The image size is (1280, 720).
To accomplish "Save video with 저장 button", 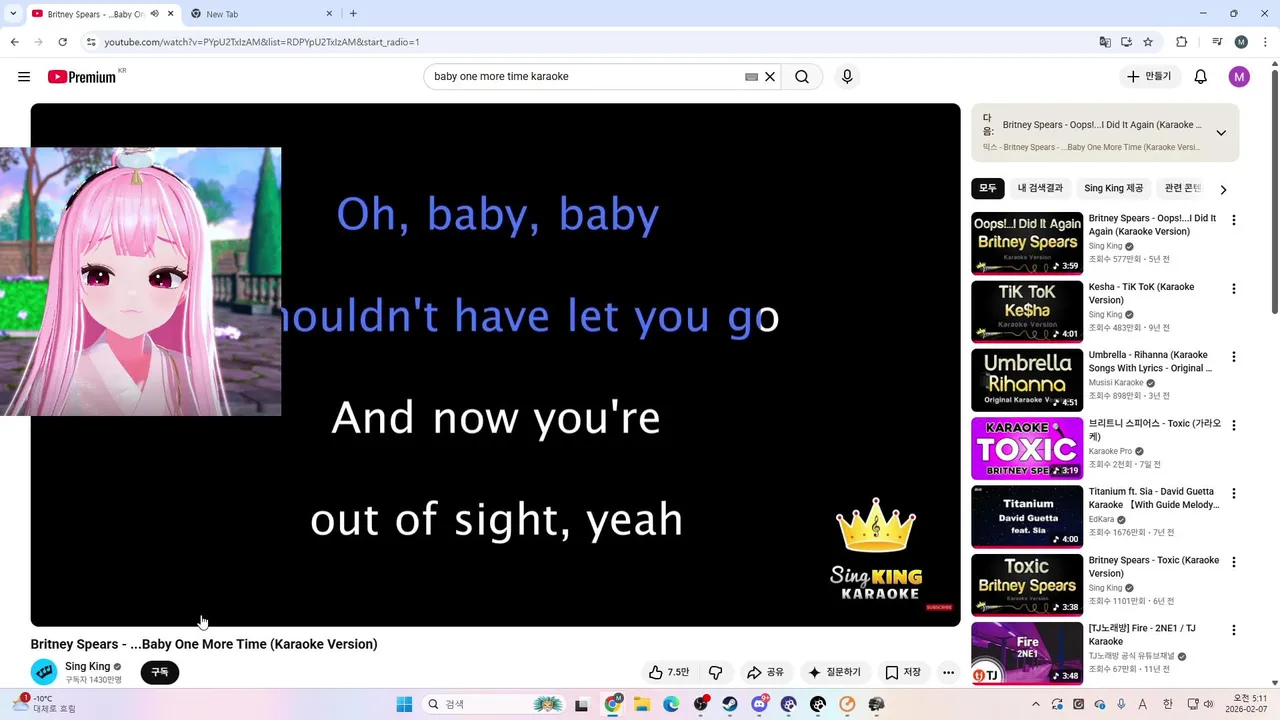I will 903,672.
